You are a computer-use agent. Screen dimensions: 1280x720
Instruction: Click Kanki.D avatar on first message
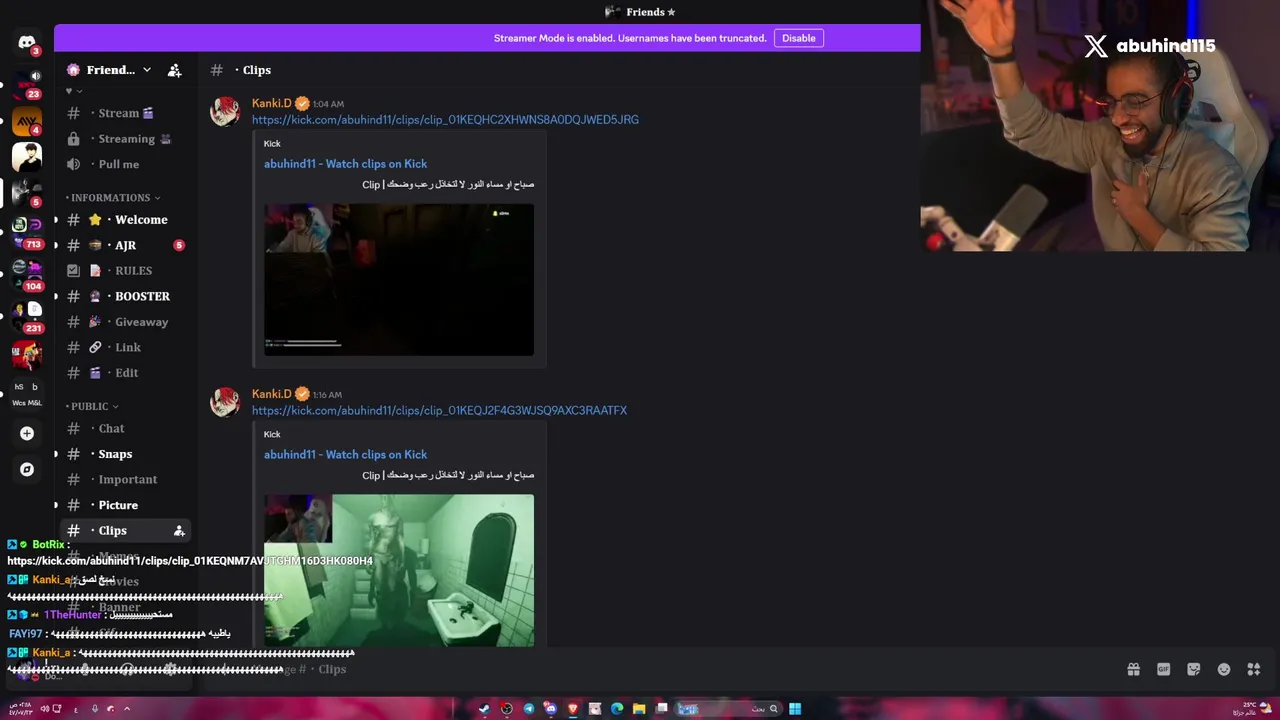click(225, 111)
